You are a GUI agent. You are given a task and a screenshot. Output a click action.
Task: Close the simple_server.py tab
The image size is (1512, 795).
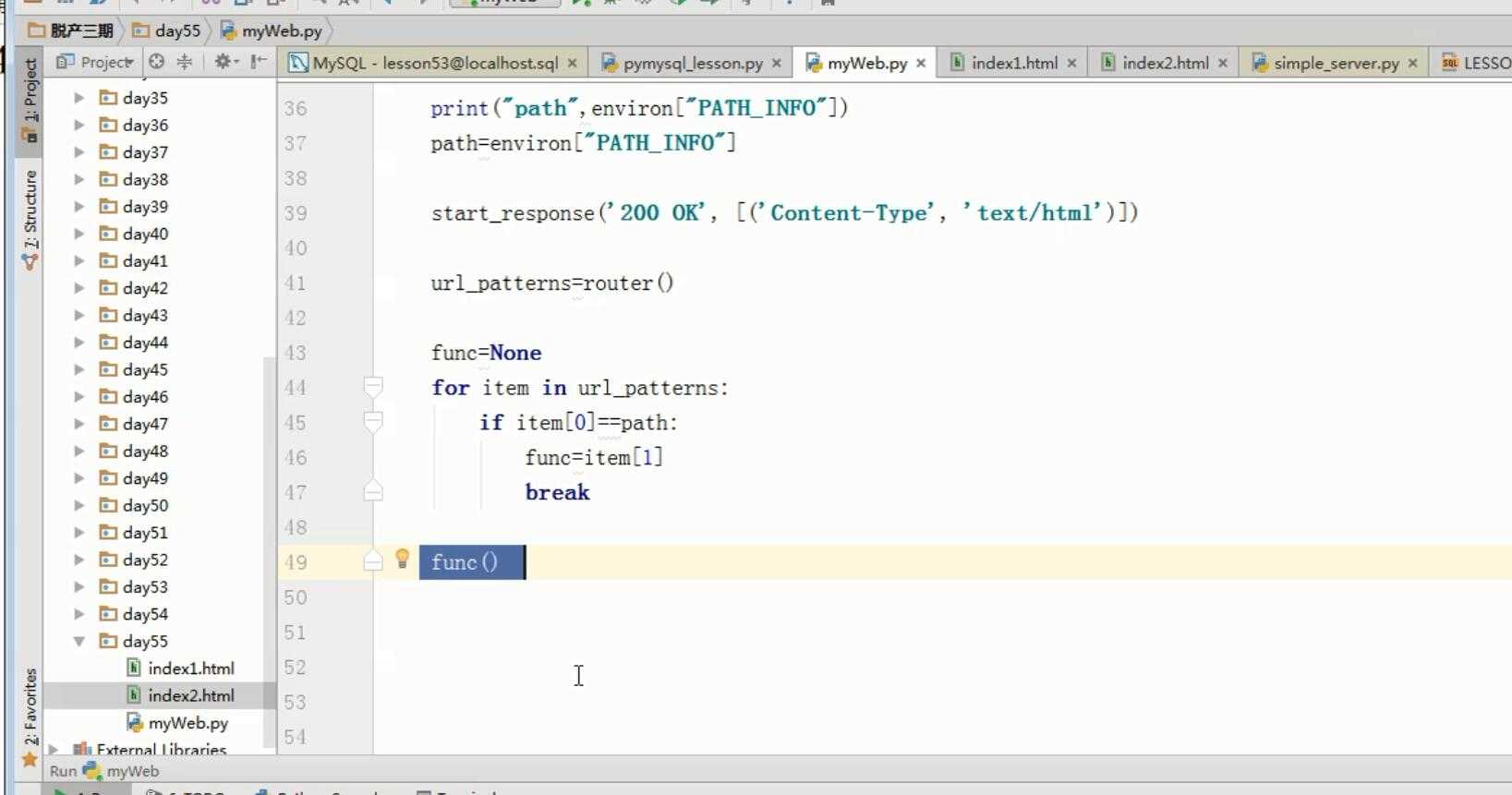pos(1412,63)
